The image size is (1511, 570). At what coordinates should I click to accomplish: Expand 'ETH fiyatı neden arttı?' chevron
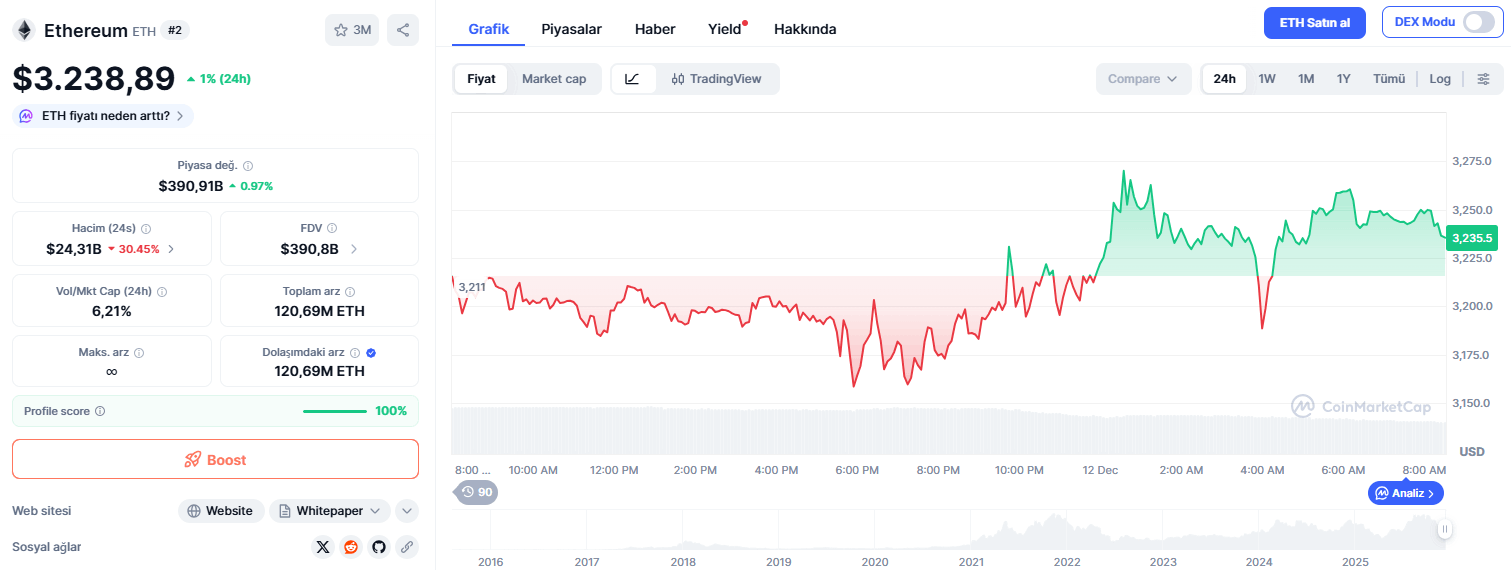180,116
